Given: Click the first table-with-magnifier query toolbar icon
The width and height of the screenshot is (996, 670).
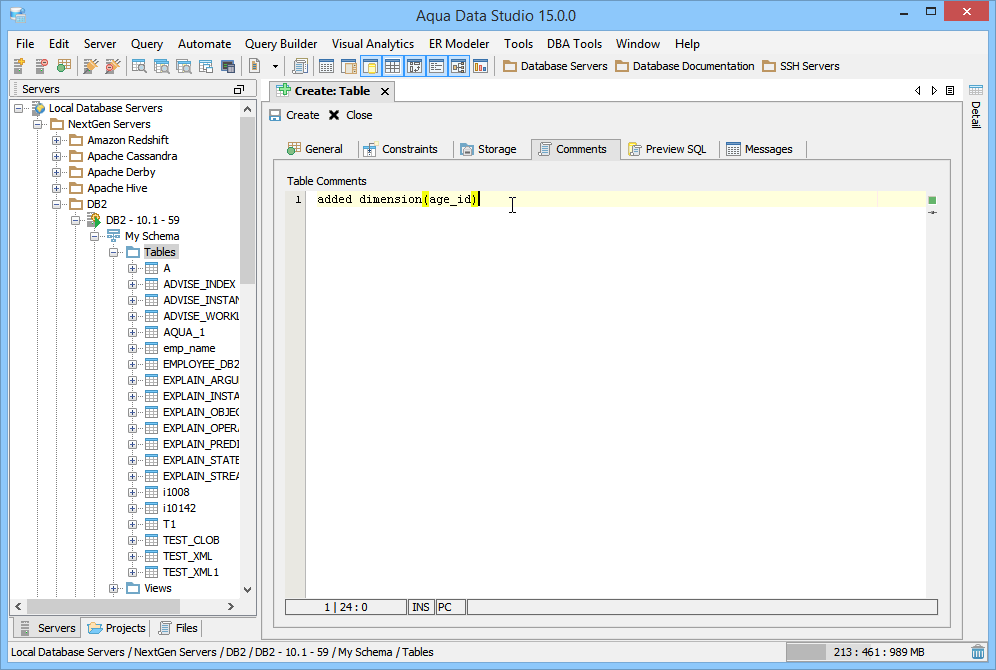Looking at the screenshot, I should tap(139, 66).
